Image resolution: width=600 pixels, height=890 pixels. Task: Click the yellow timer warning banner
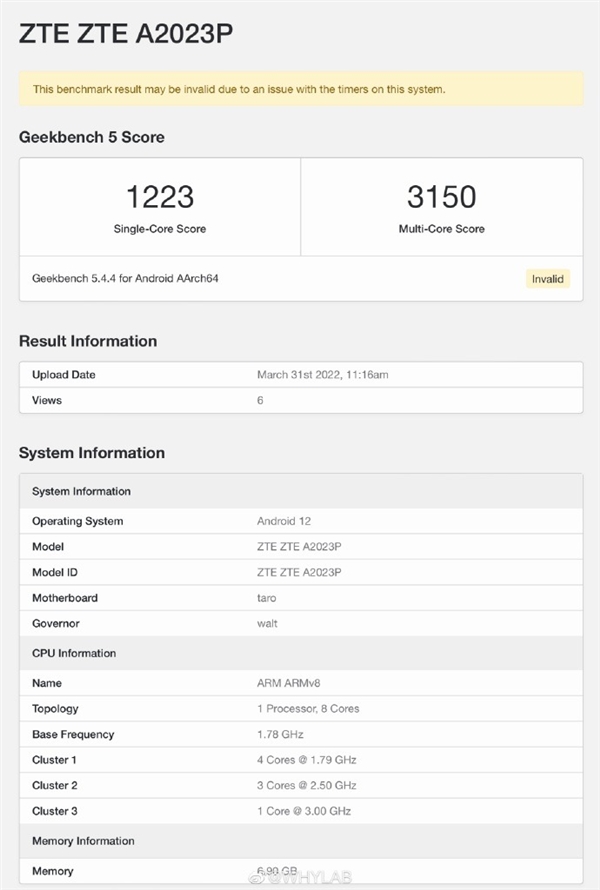coord(300,89)
